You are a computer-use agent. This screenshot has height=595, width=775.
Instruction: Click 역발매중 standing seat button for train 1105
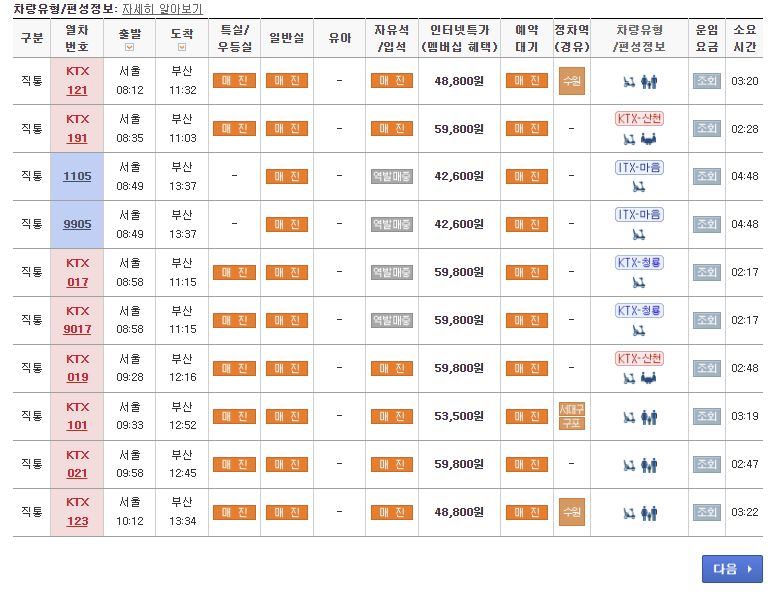pyautogui.click(x=391, y=176)
